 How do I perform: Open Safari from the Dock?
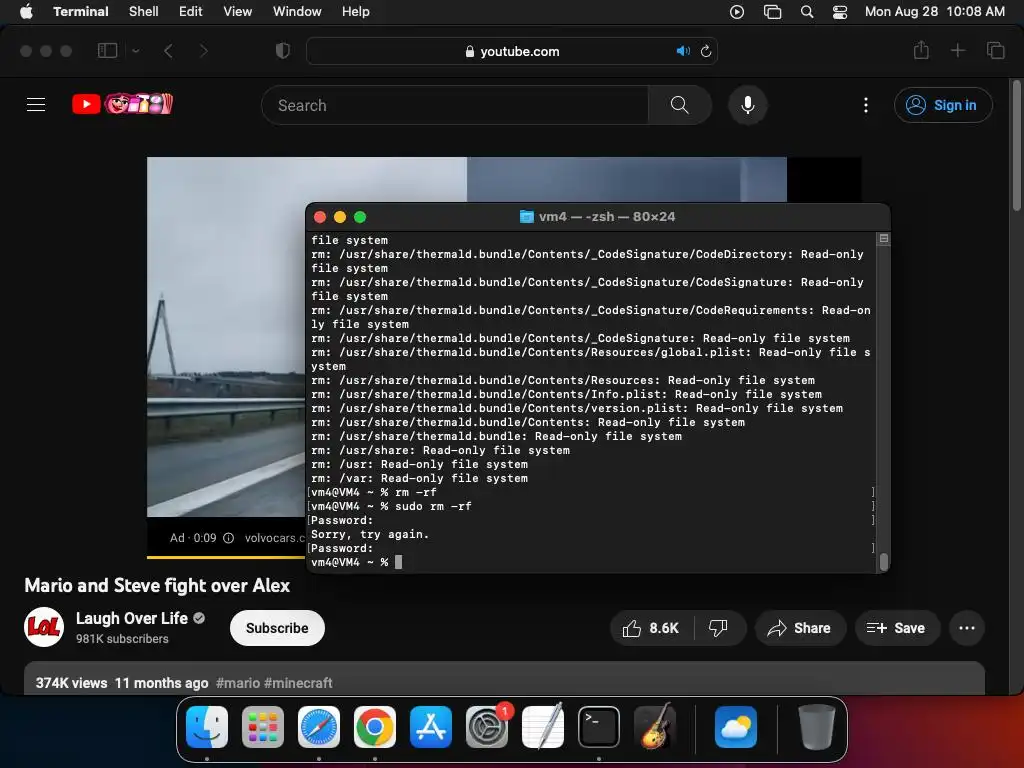pos(319,727)
